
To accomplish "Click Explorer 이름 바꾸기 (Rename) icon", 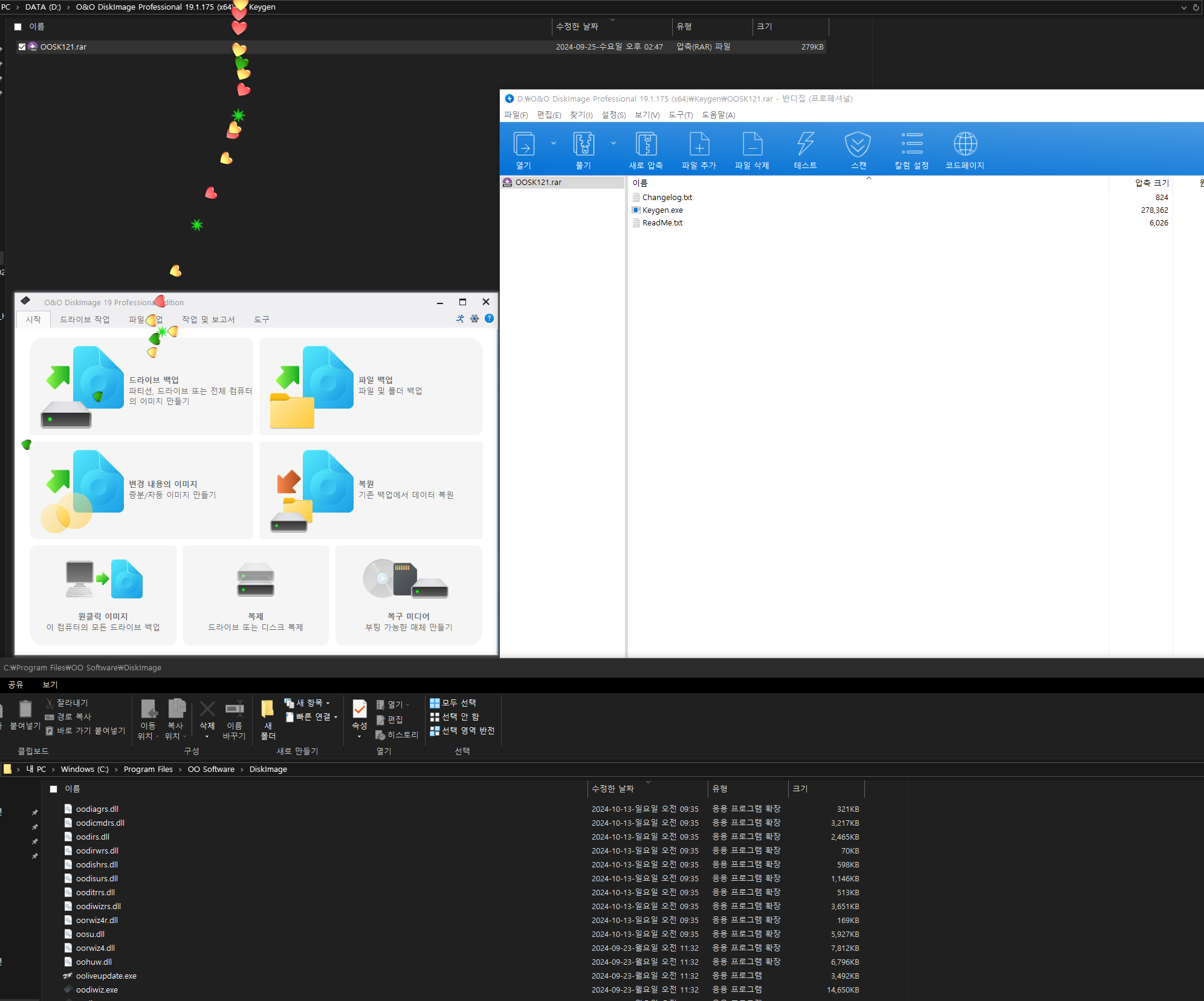I will (235, 708).
